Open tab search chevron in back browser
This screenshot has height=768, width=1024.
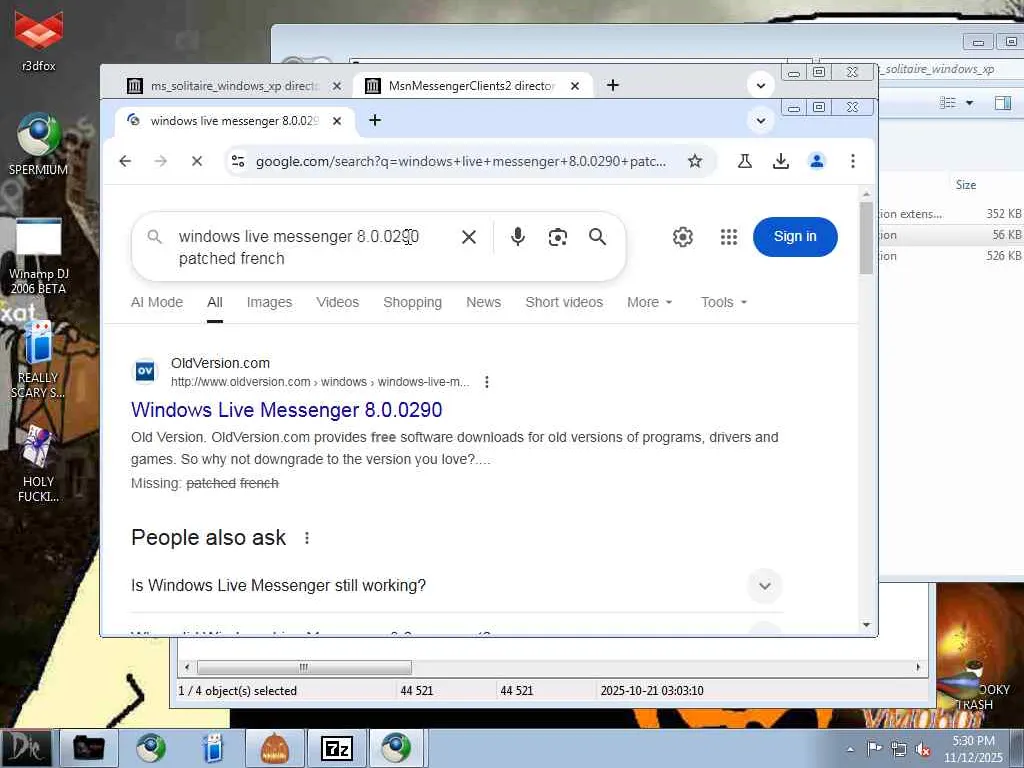click(x=761, y=86)
